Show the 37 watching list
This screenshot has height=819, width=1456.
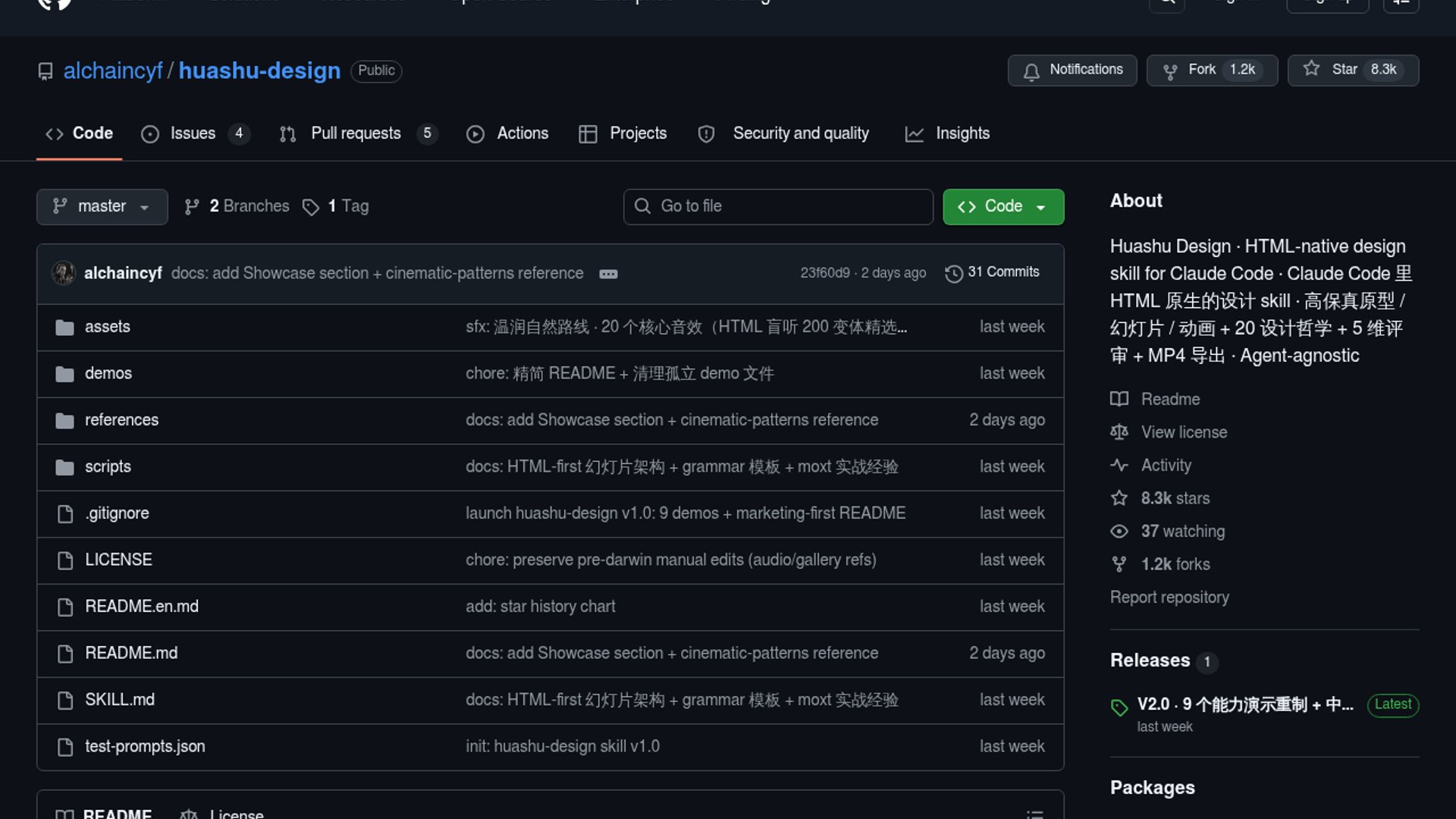[1182, 532]
